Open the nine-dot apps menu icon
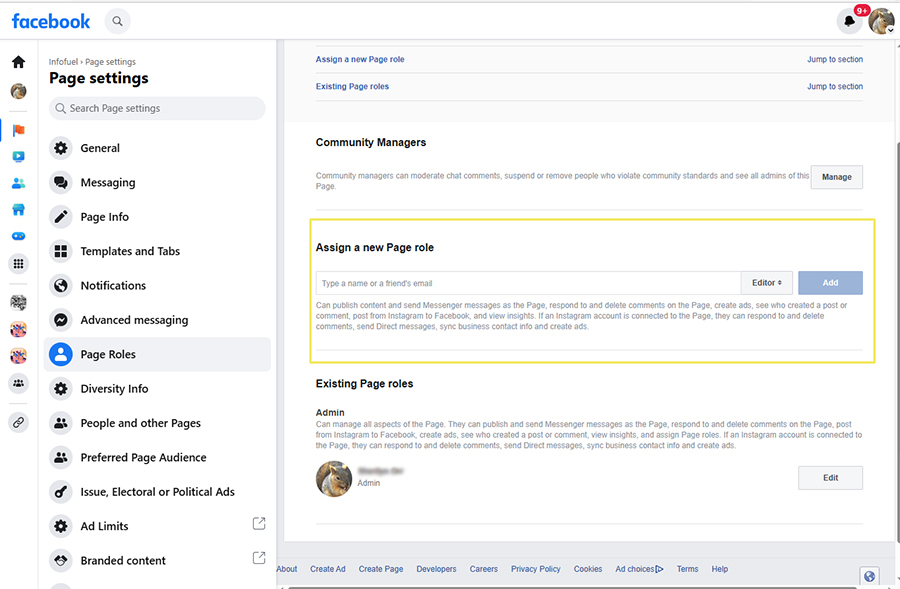This screenshot has height=589, width=900. pyautogui.click(x=18, y=264)
